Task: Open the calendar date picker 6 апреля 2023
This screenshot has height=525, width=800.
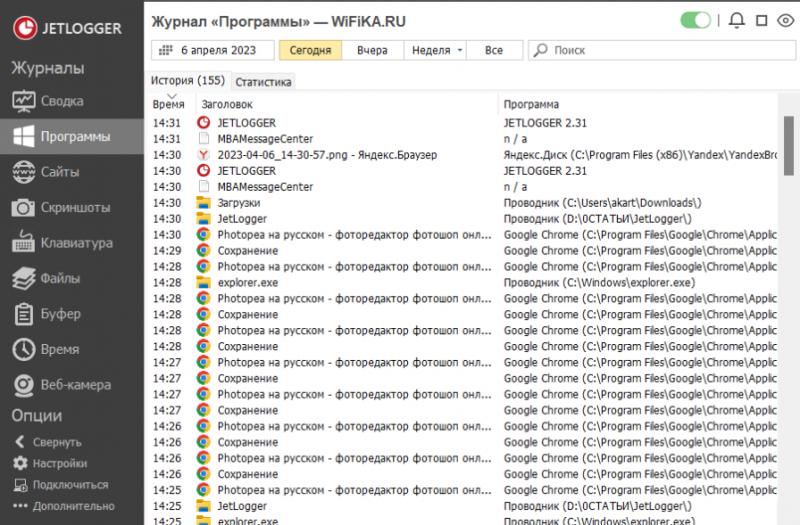Action: click(x=213, y=50)
